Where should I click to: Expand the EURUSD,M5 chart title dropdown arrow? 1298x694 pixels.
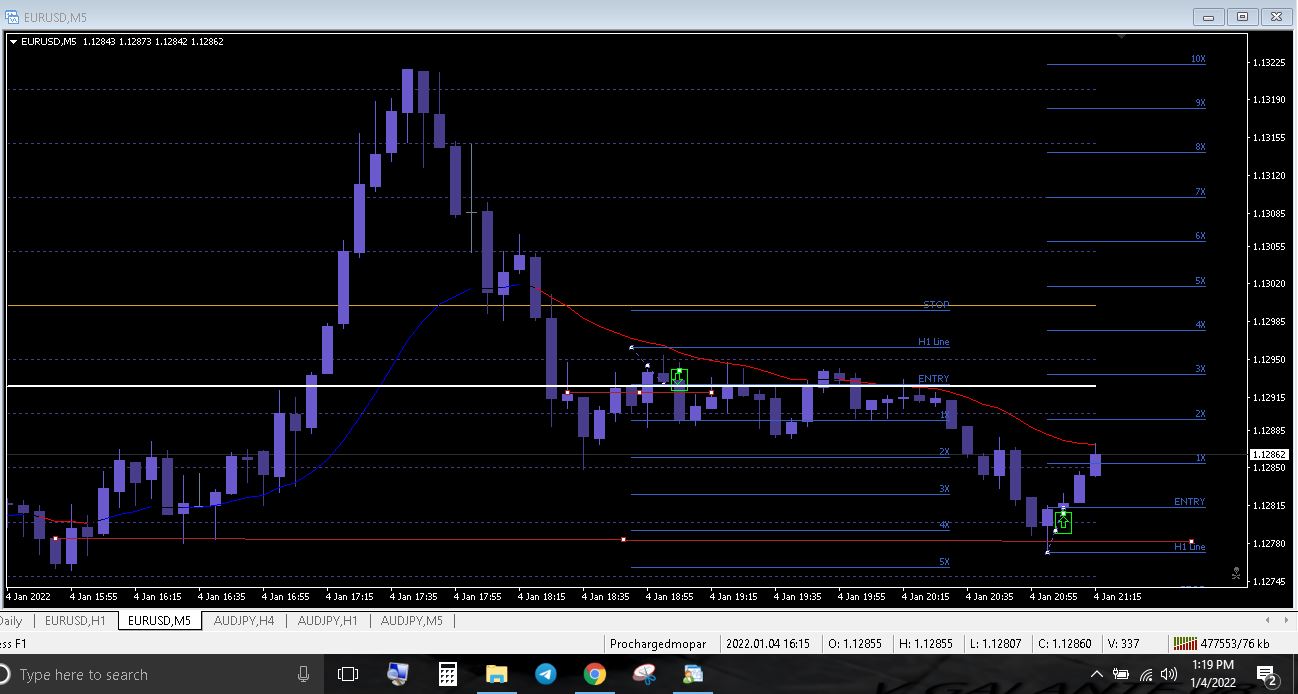13,42
